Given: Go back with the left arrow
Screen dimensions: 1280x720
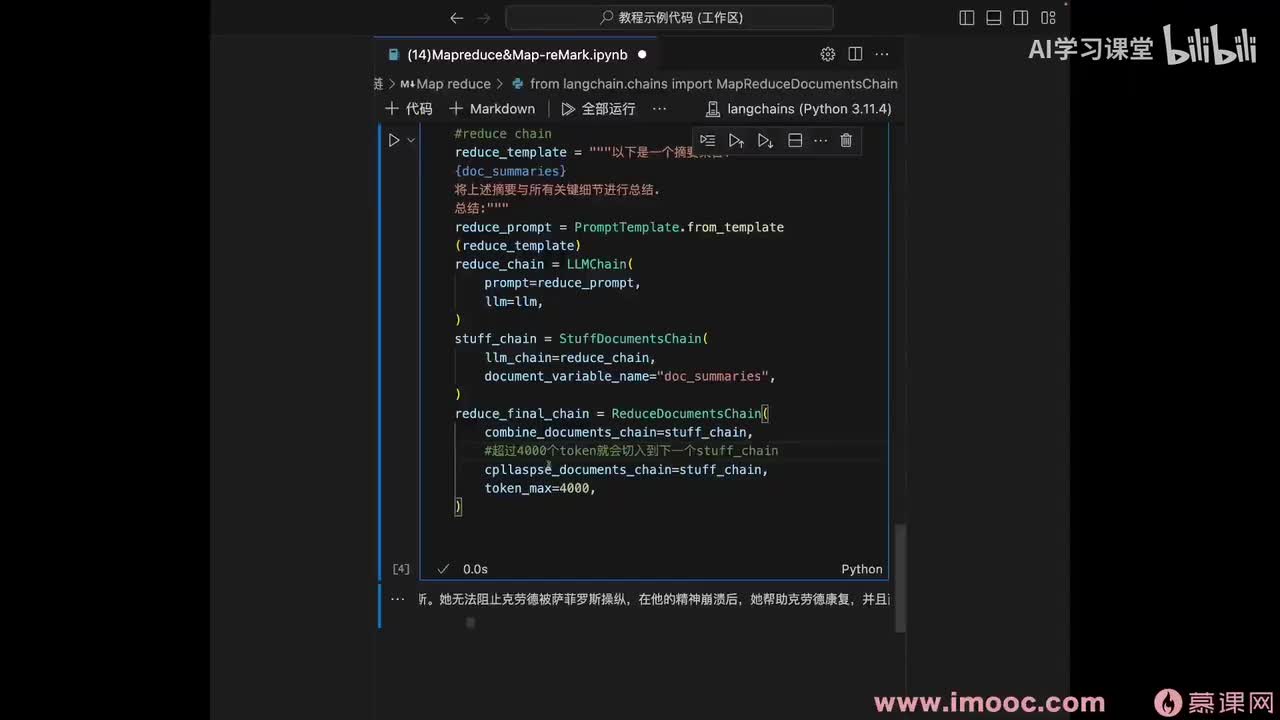Looking at the screenshot, I should tap(457, 18).
